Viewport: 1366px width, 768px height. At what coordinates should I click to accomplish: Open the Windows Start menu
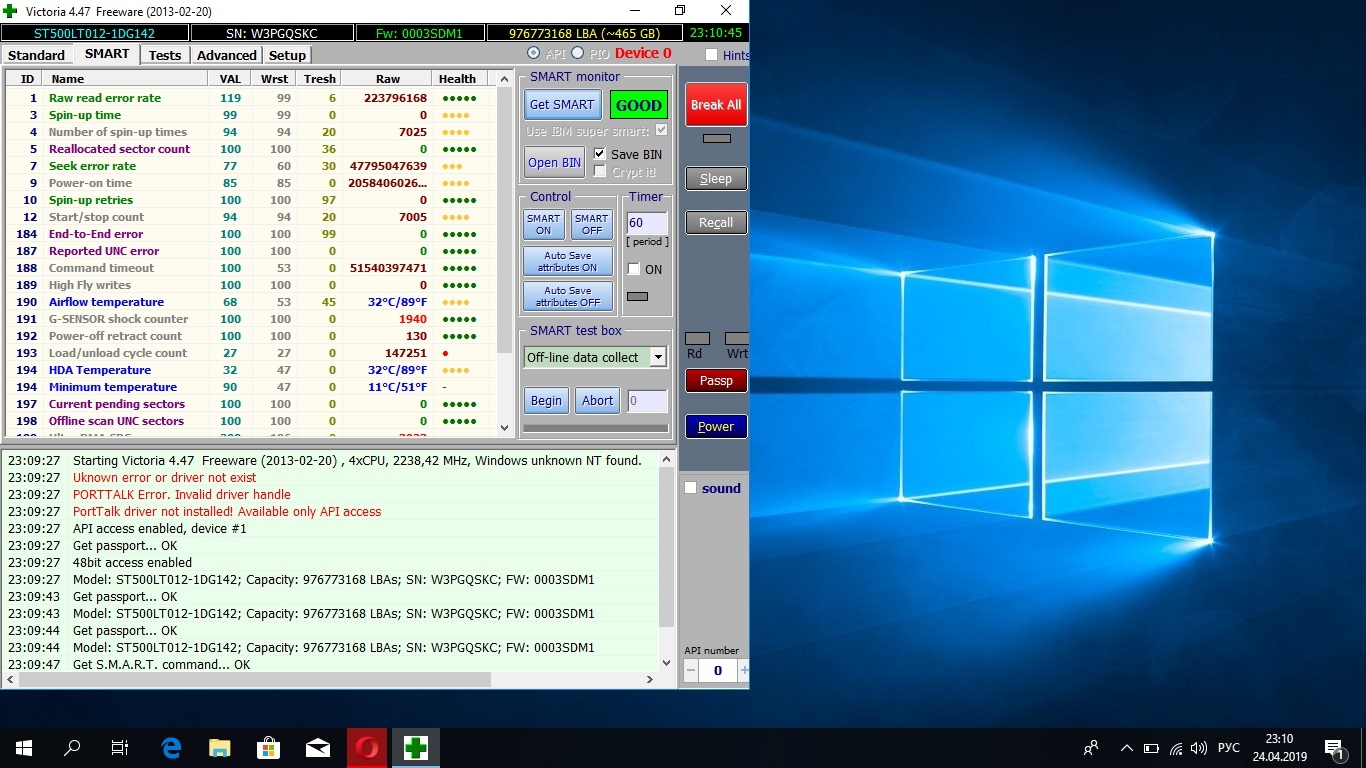23,748
